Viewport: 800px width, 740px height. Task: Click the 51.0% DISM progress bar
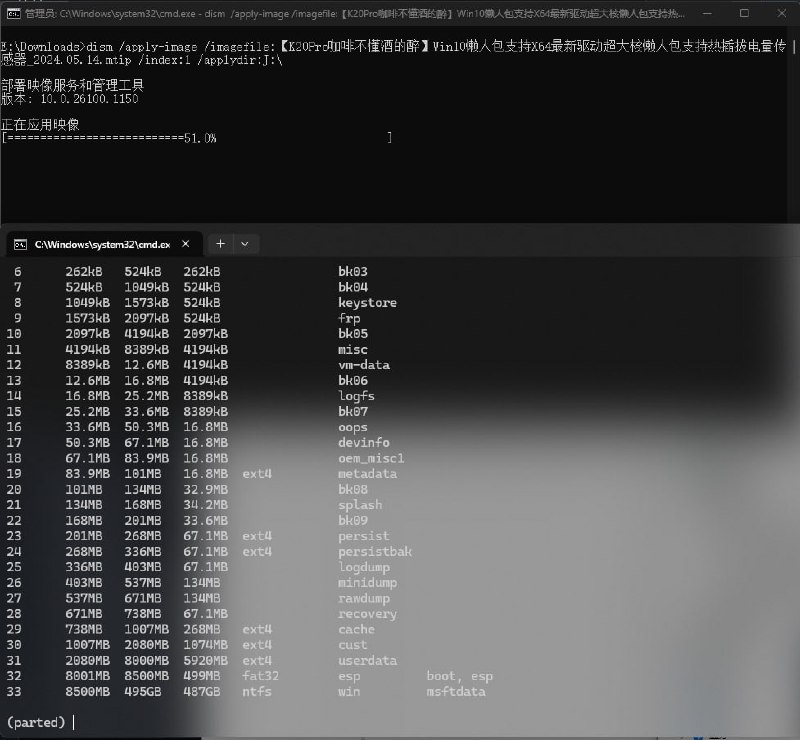click(x=197, y=138)
